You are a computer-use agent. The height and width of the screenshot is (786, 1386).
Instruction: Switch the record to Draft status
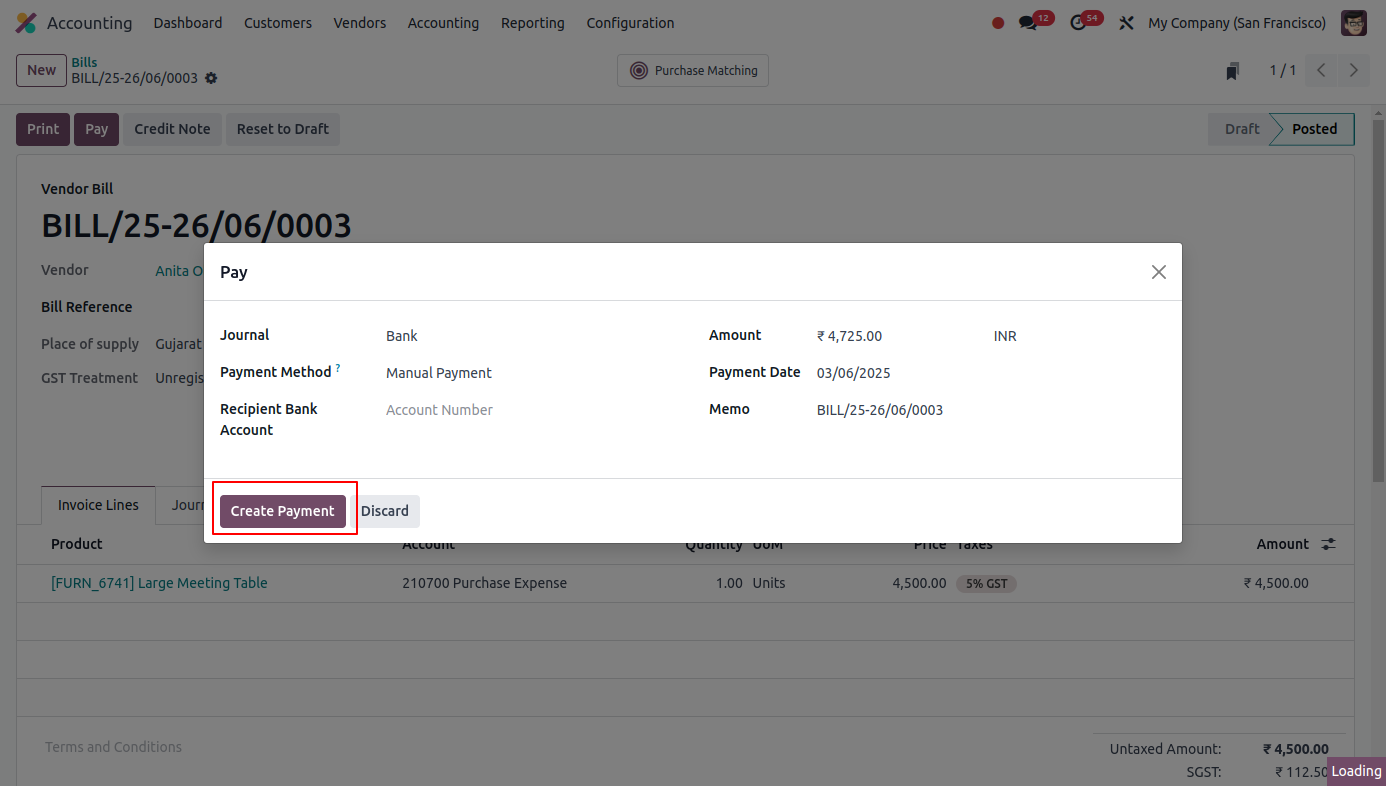[x=1241, y=128]
